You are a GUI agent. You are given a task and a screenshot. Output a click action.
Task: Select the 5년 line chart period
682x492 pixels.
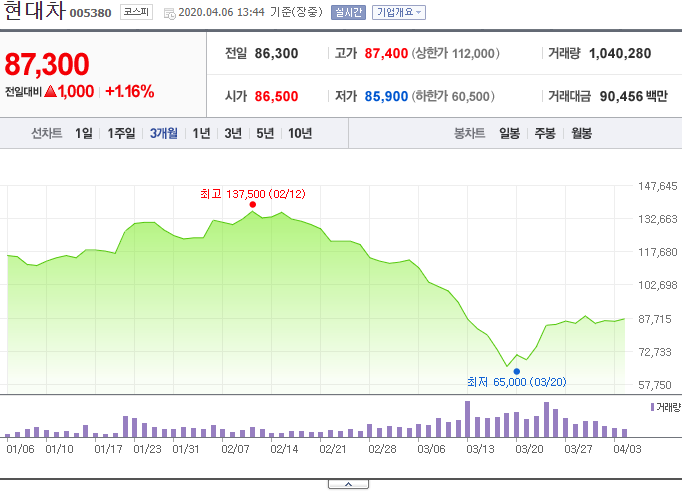[x=265, y=133]
